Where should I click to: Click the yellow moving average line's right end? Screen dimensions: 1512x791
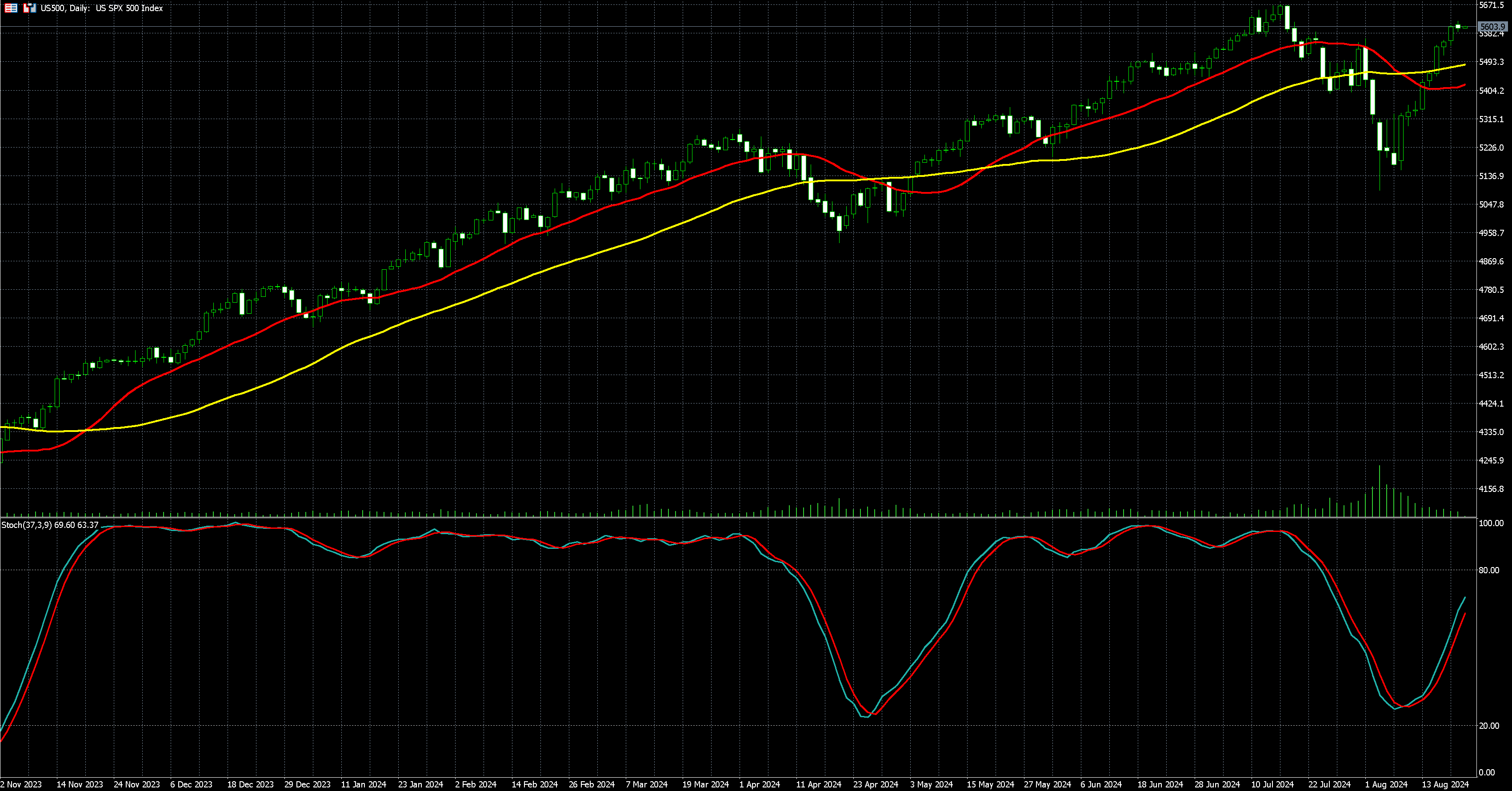click(1464, 65)
